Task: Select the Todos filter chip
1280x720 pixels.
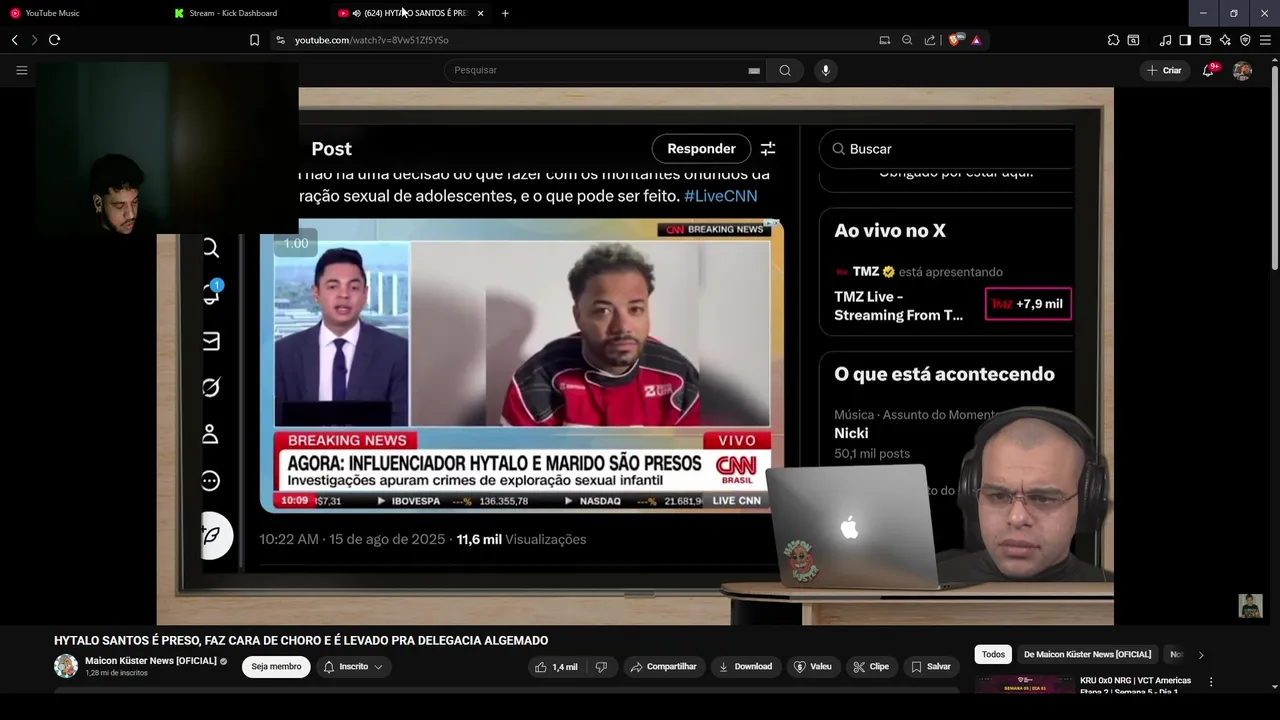Action: point(993,654)
